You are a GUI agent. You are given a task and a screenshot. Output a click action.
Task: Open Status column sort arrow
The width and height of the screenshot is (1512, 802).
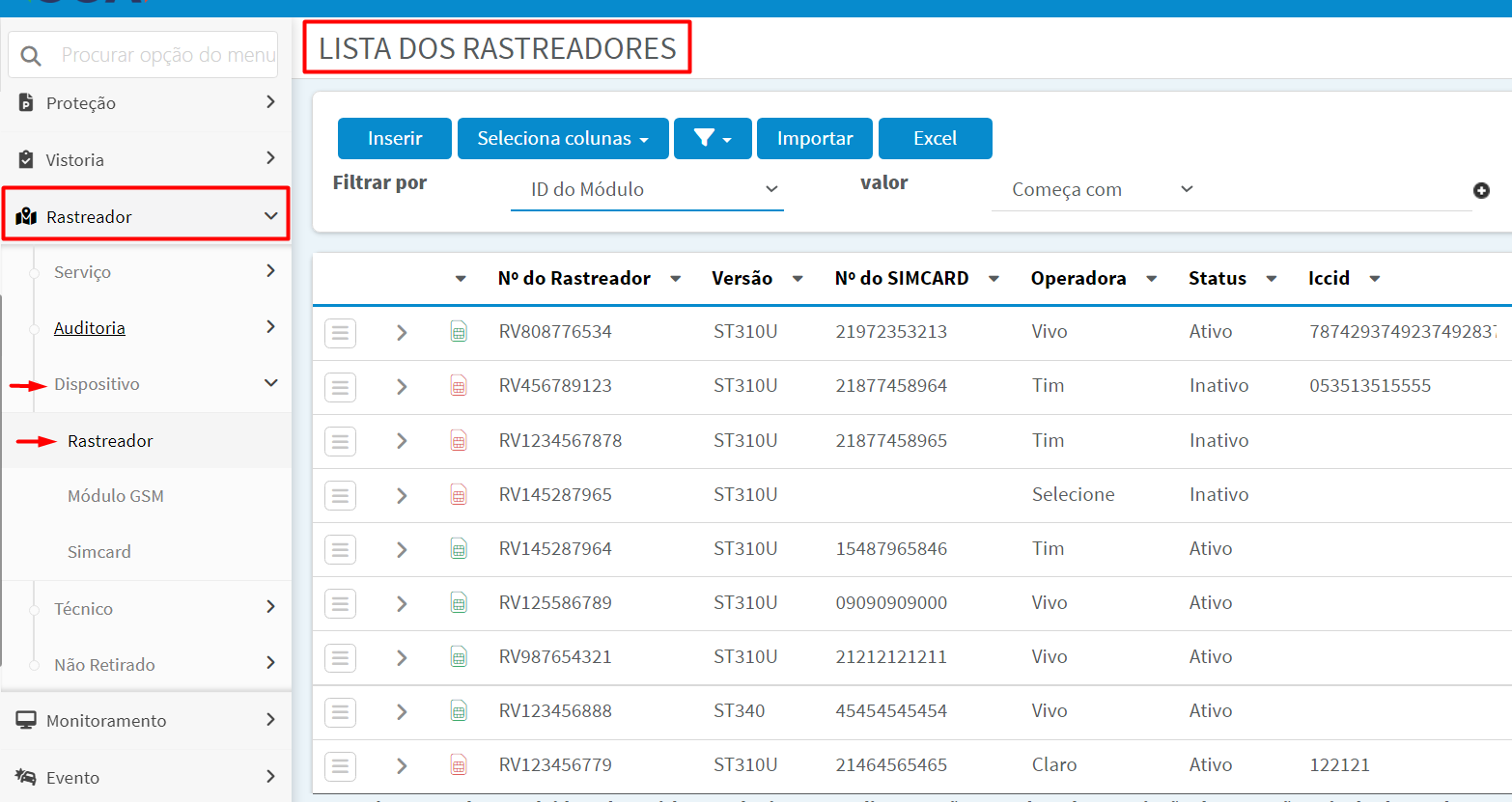point(1272,279)
